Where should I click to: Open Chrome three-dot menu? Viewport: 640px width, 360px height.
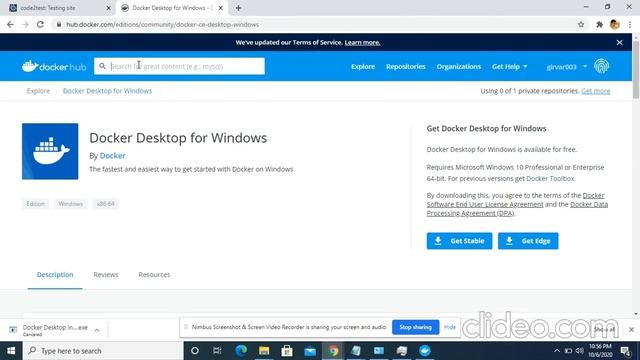coord(630,24)
